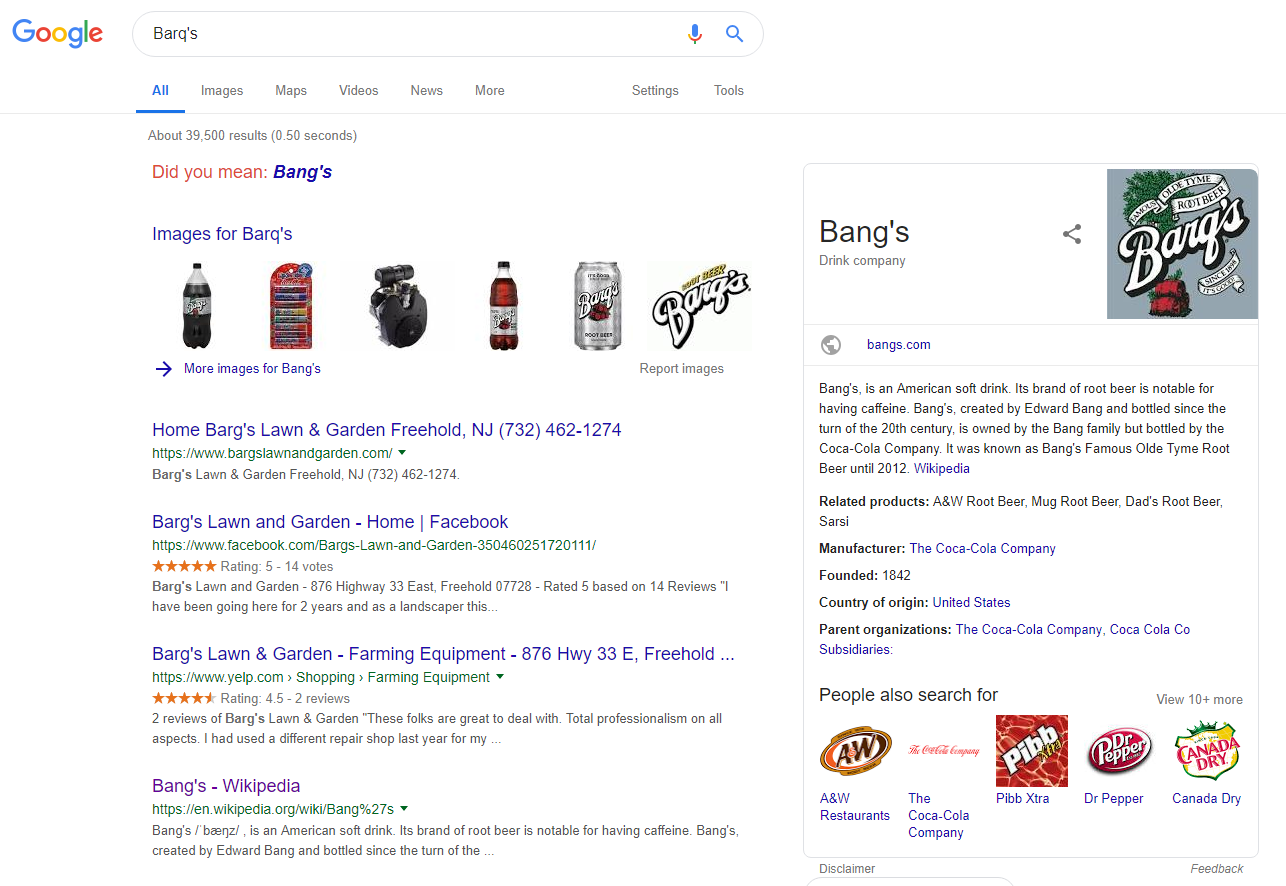
Task: Click the United States country link
Action: coord(972,603)
